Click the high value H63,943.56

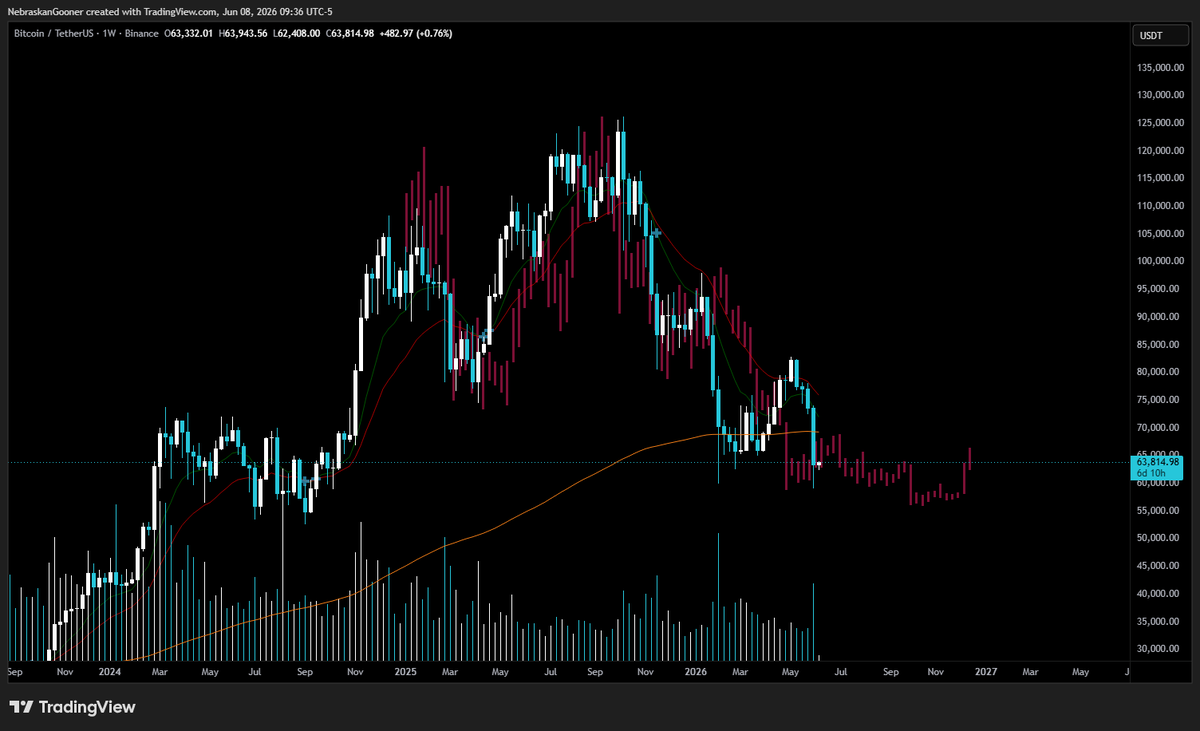241,33
